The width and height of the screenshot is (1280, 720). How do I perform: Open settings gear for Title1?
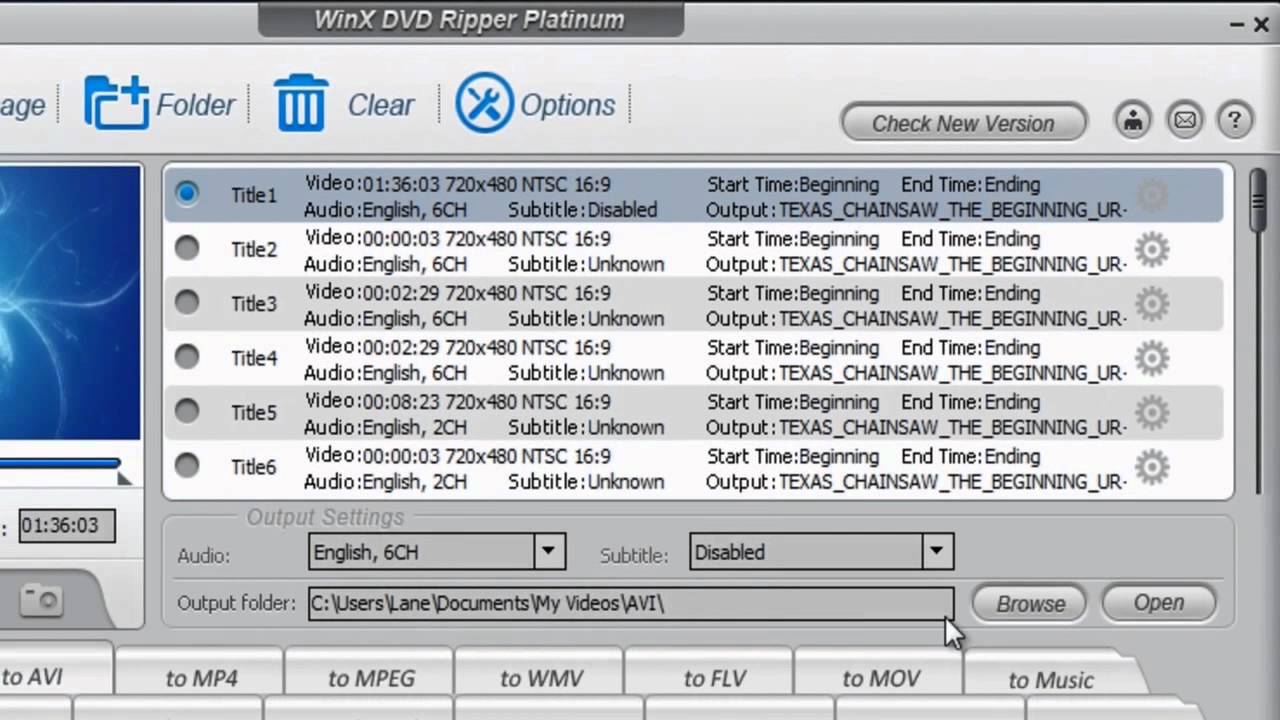(1152, 195)
